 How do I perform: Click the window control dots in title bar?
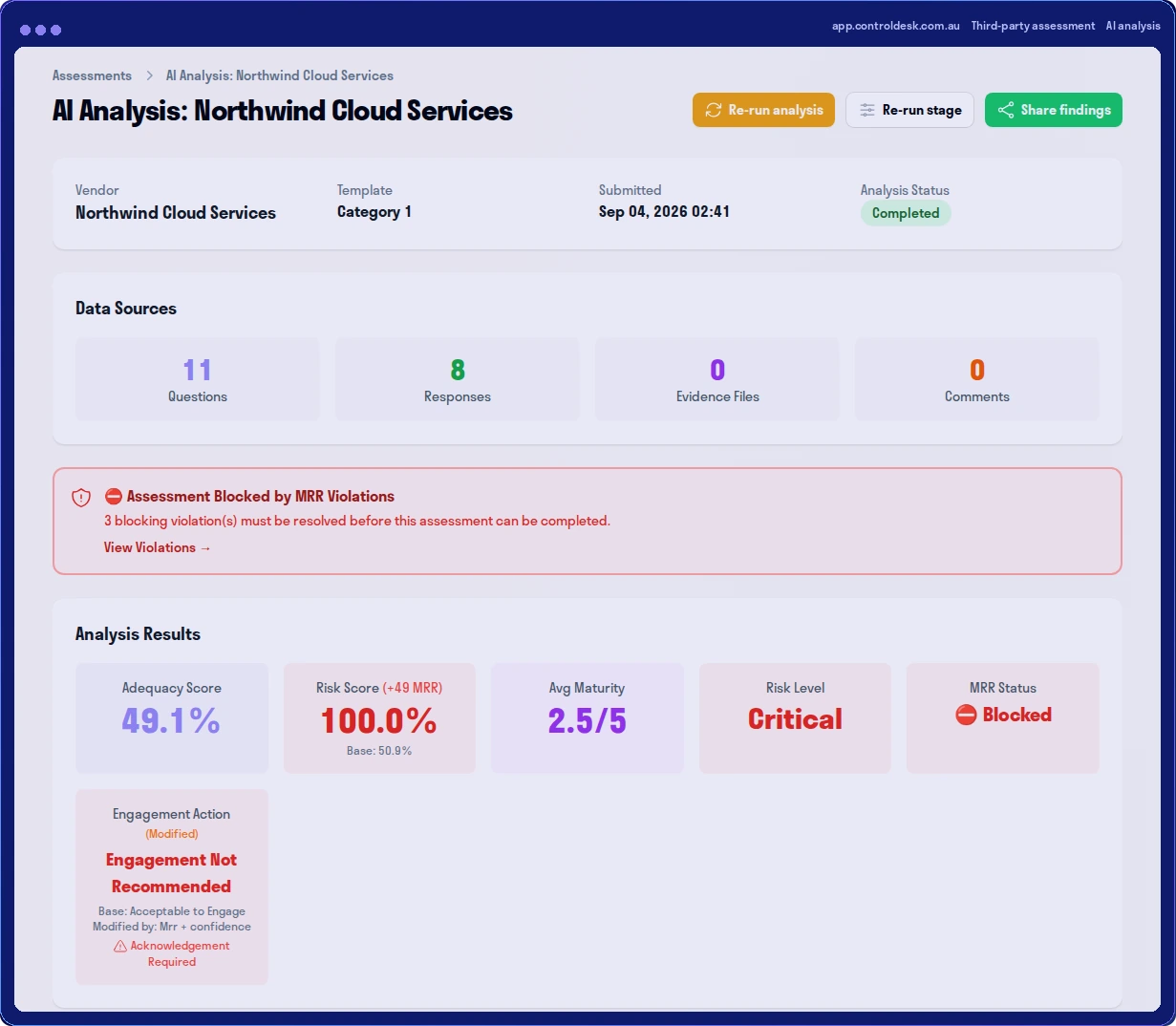click(x=40, y=30)
